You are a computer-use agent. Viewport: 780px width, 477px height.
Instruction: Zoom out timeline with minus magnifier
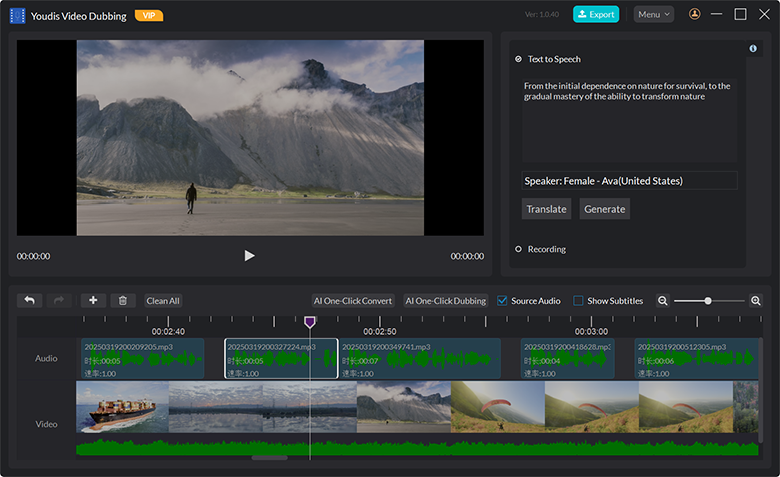(x=662, y=300)
